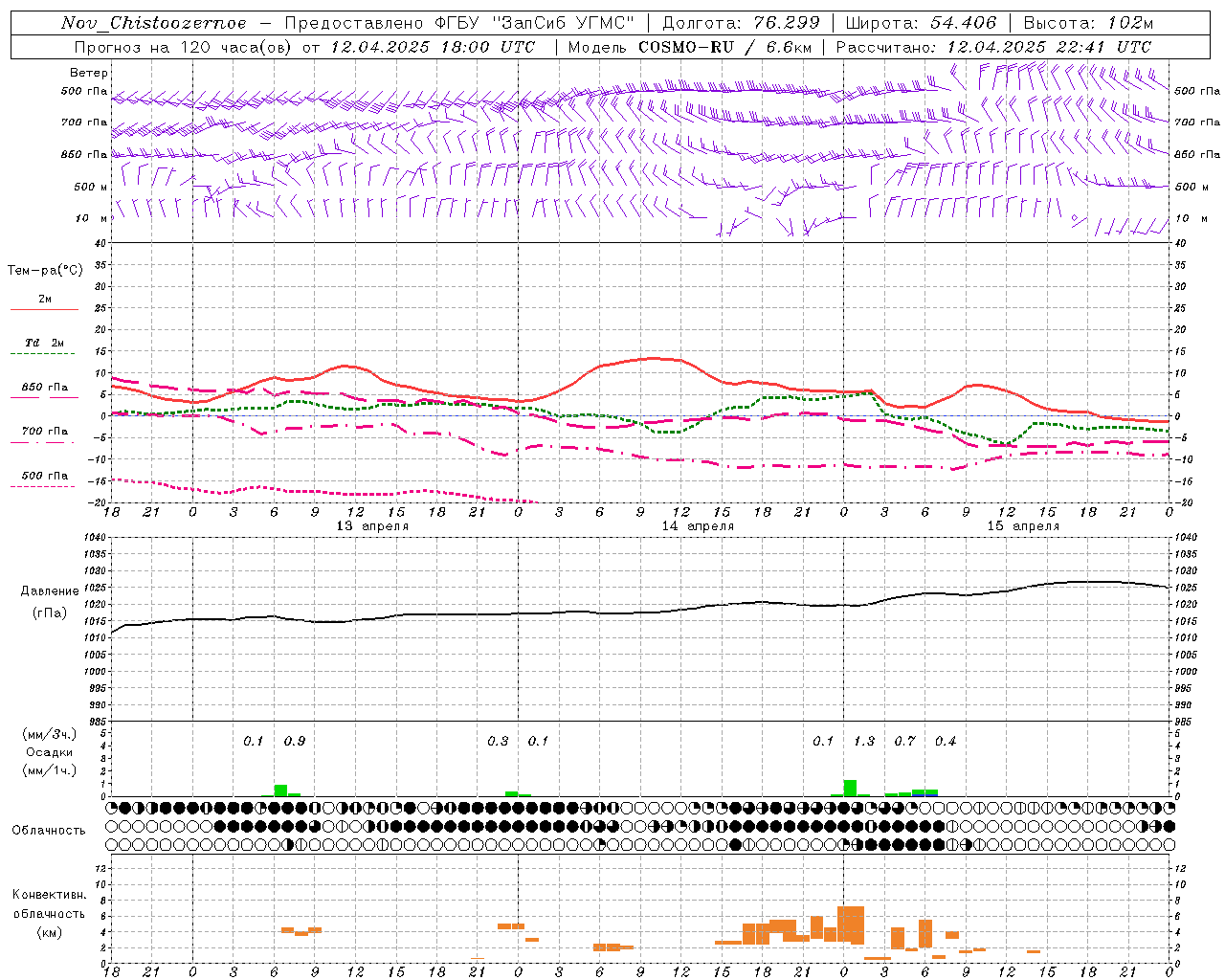Click the Облачность cloudiness label
This screenshot has height=980, width=1225.
point(49,831)
